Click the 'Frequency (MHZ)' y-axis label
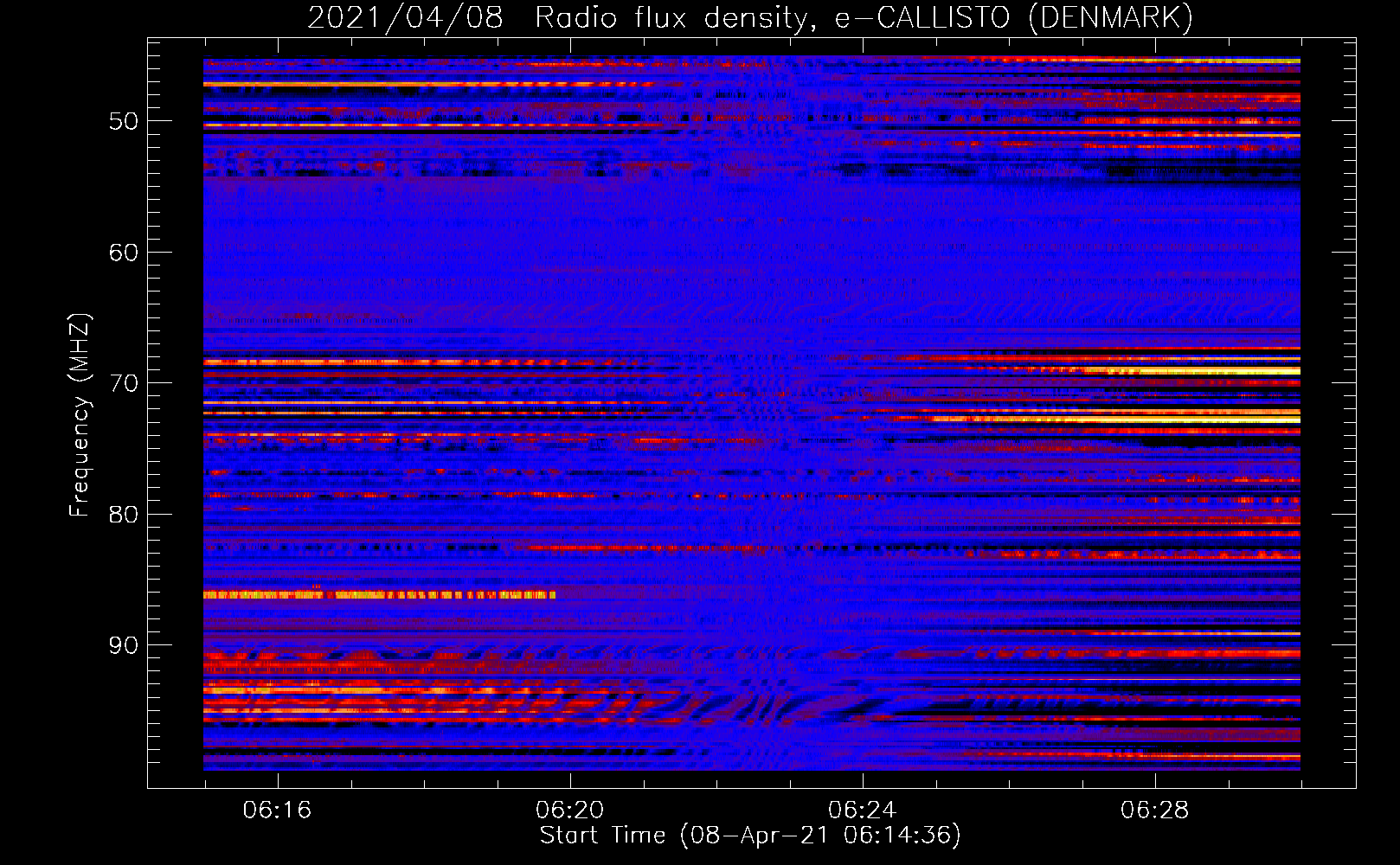Image resolution: width=1400 pixels, height=865 pixels. 80,416
